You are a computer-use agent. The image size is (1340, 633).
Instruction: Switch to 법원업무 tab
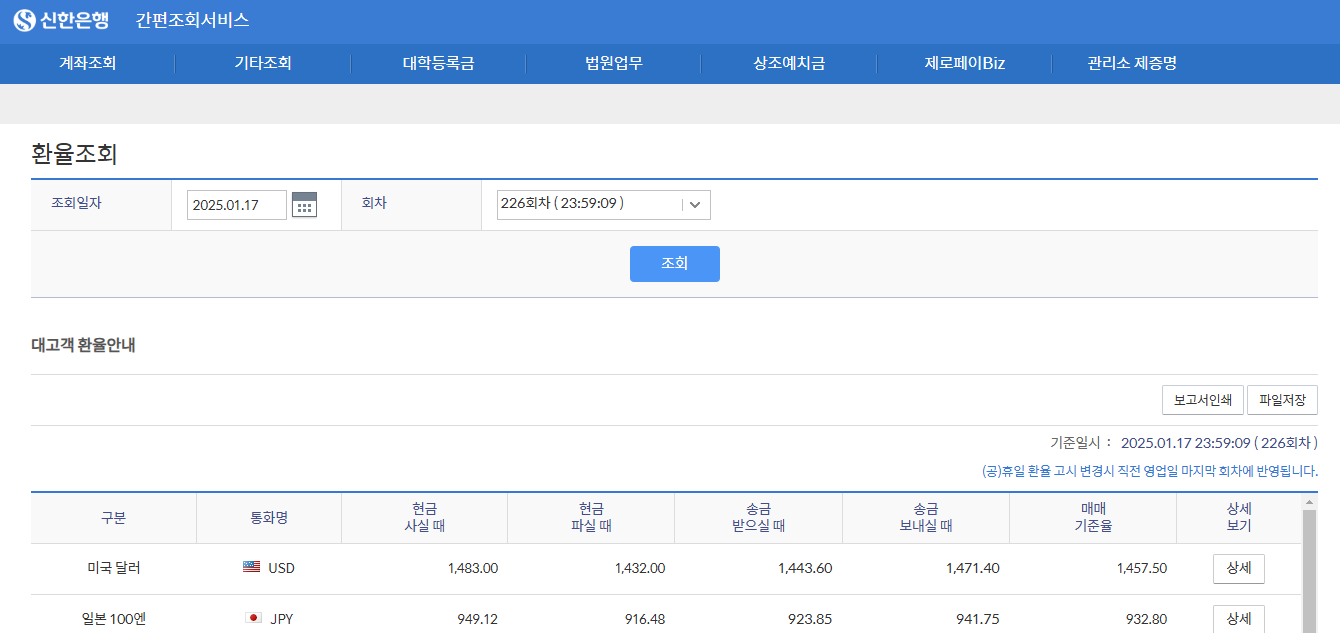pos(612,63)
